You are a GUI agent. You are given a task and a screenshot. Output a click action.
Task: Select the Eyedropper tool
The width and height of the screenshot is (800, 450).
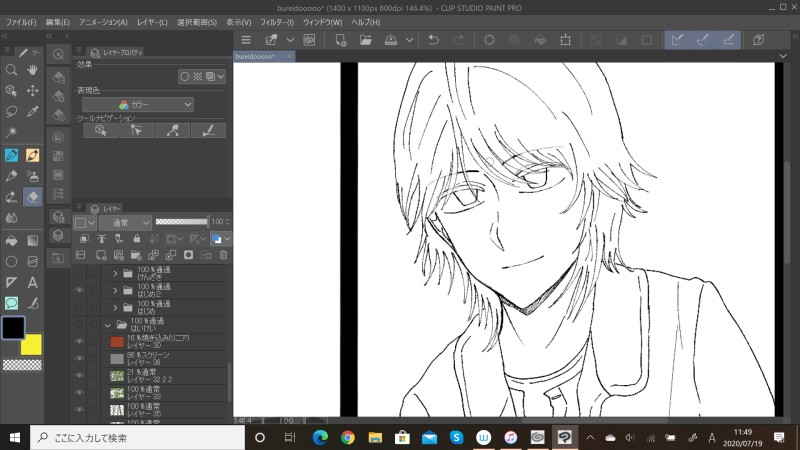click(x=33, y=112)
